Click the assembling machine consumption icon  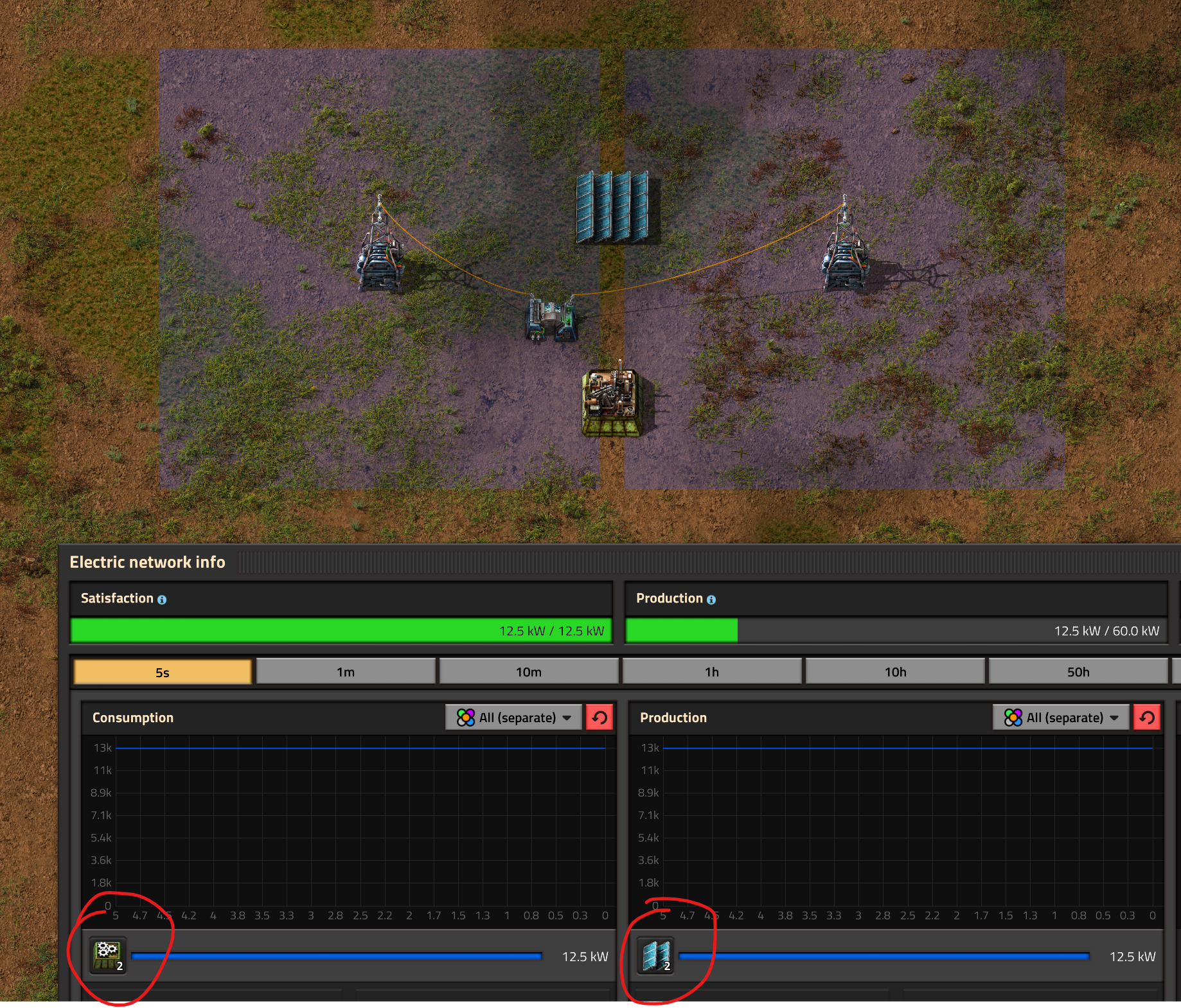pyautogui.click(x=108, y=955)
